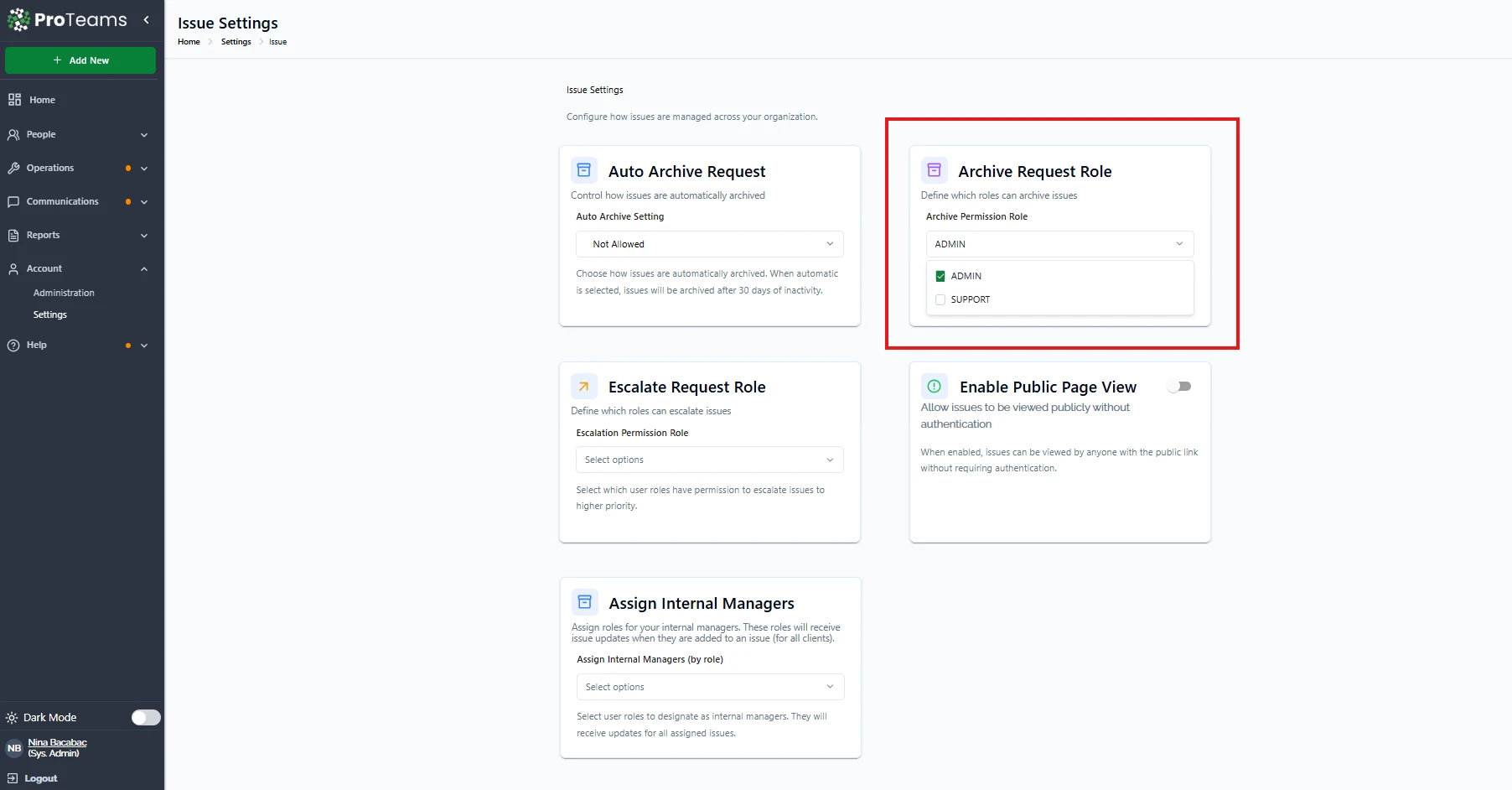Open the Auto Archive Setting dropdown
Image resolution: width=1512 pixels, height=790 pixels.
[709, 244]
